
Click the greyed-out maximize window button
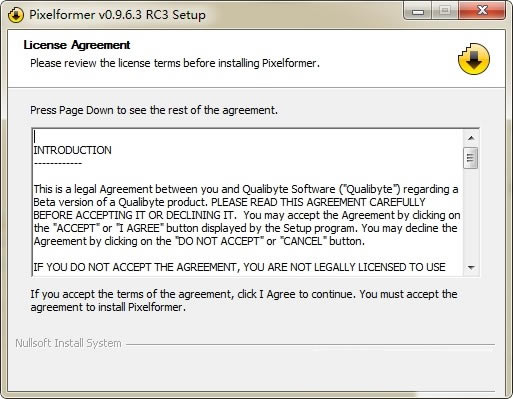445,11
